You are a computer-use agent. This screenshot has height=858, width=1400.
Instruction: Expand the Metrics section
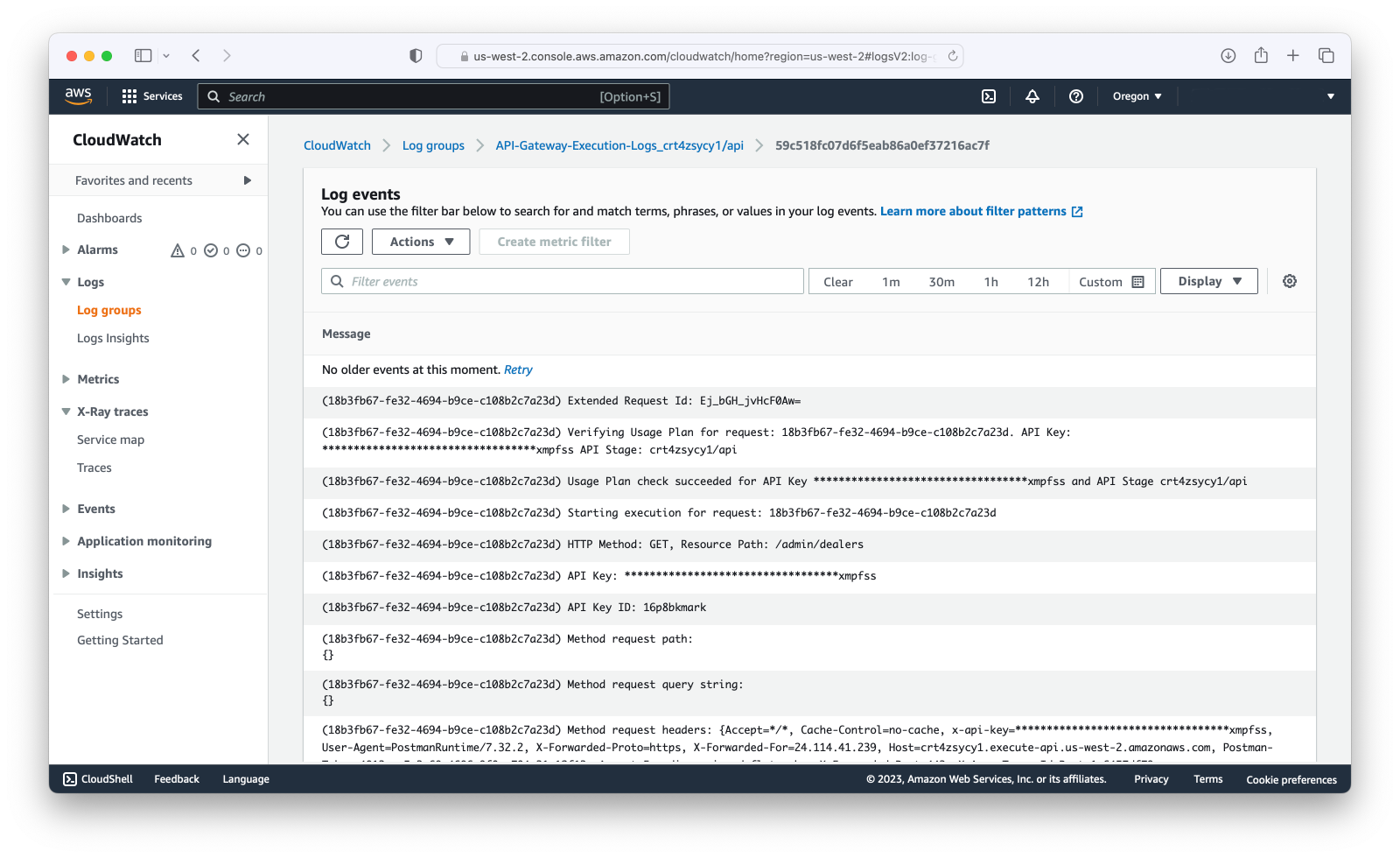pos(66,379)
